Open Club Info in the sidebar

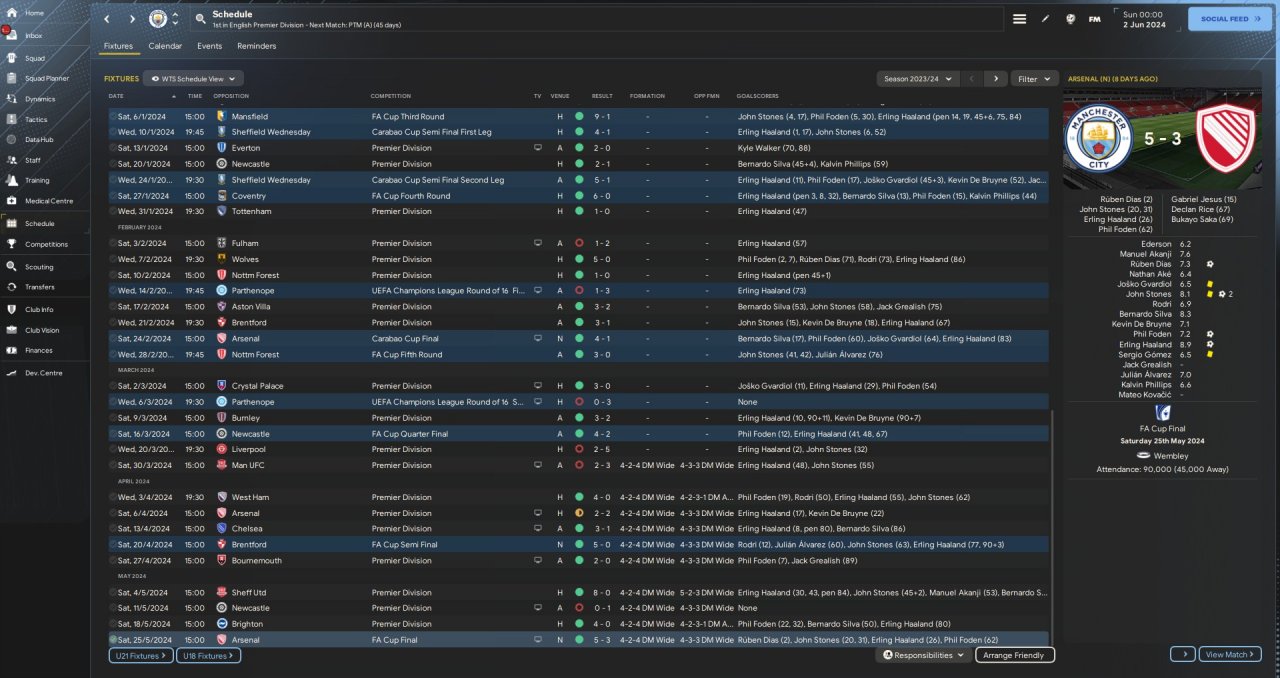(39, 310)
